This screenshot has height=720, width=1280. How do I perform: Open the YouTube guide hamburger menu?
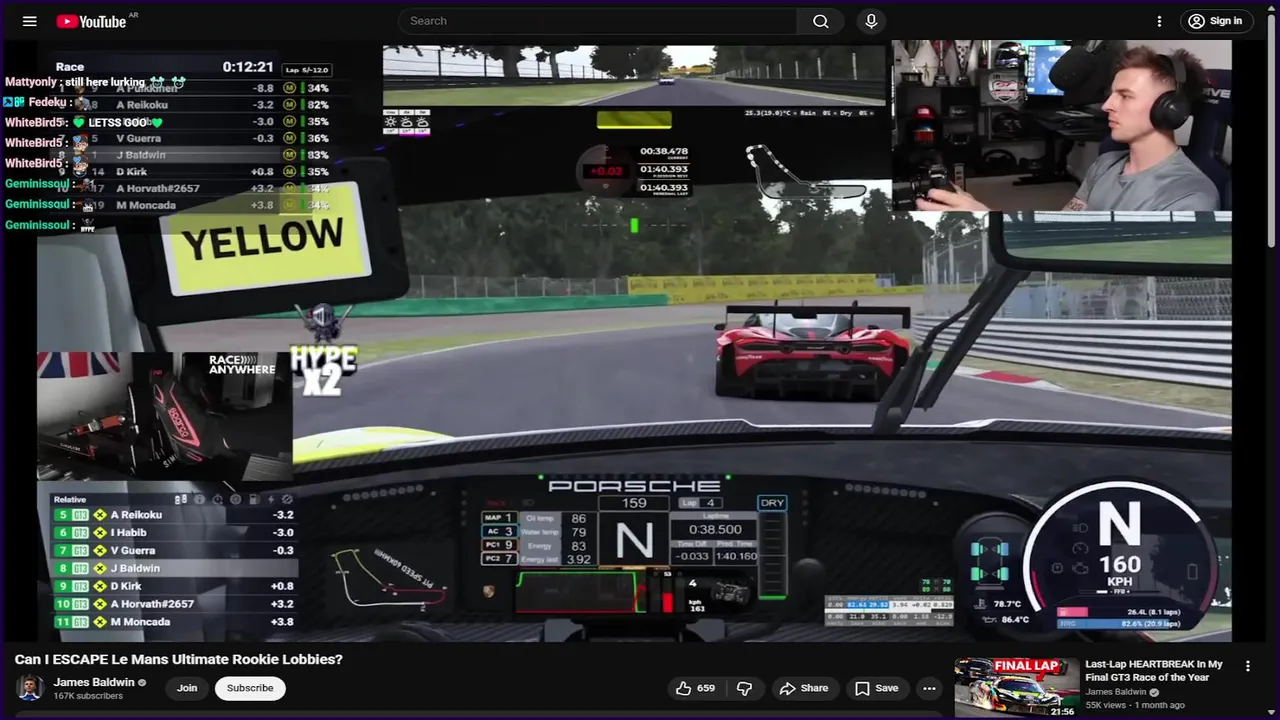[30, 21]
